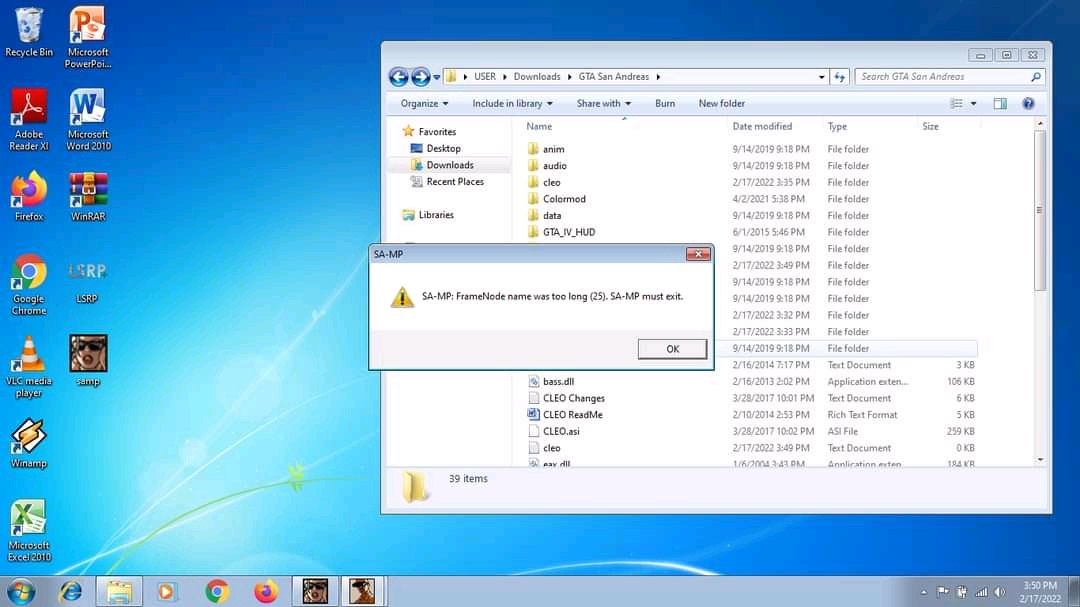Expand the arrow after Downloads in breadcrumb
This screenshot has width=1080, height=607.
click(x=570, y=76)
